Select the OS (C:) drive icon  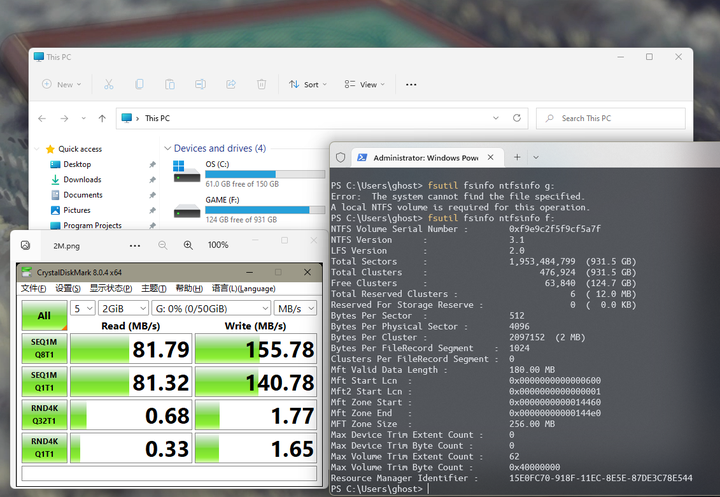tap(186, 172)
